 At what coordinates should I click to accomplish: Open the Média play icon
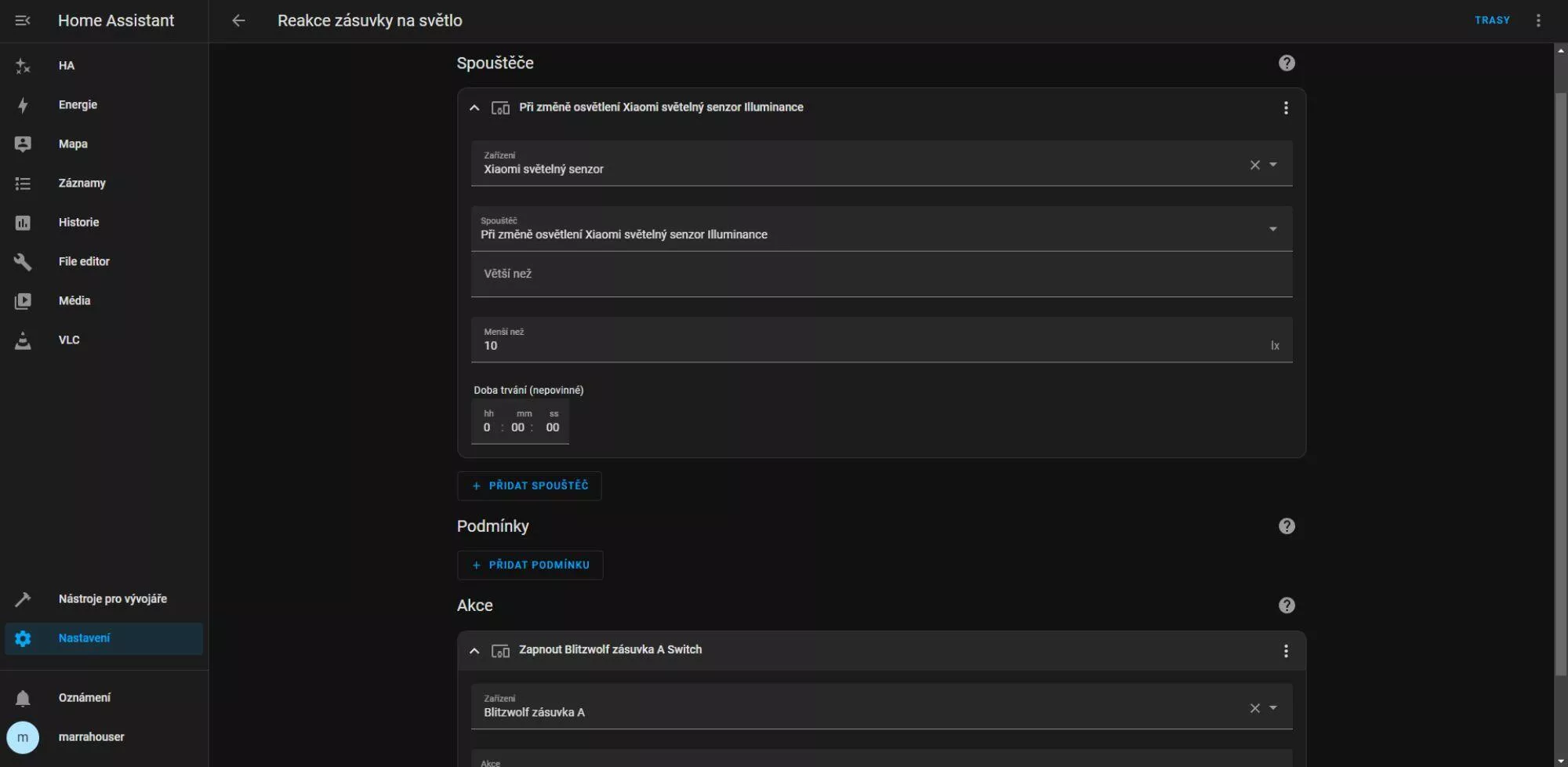click(23, 301)
